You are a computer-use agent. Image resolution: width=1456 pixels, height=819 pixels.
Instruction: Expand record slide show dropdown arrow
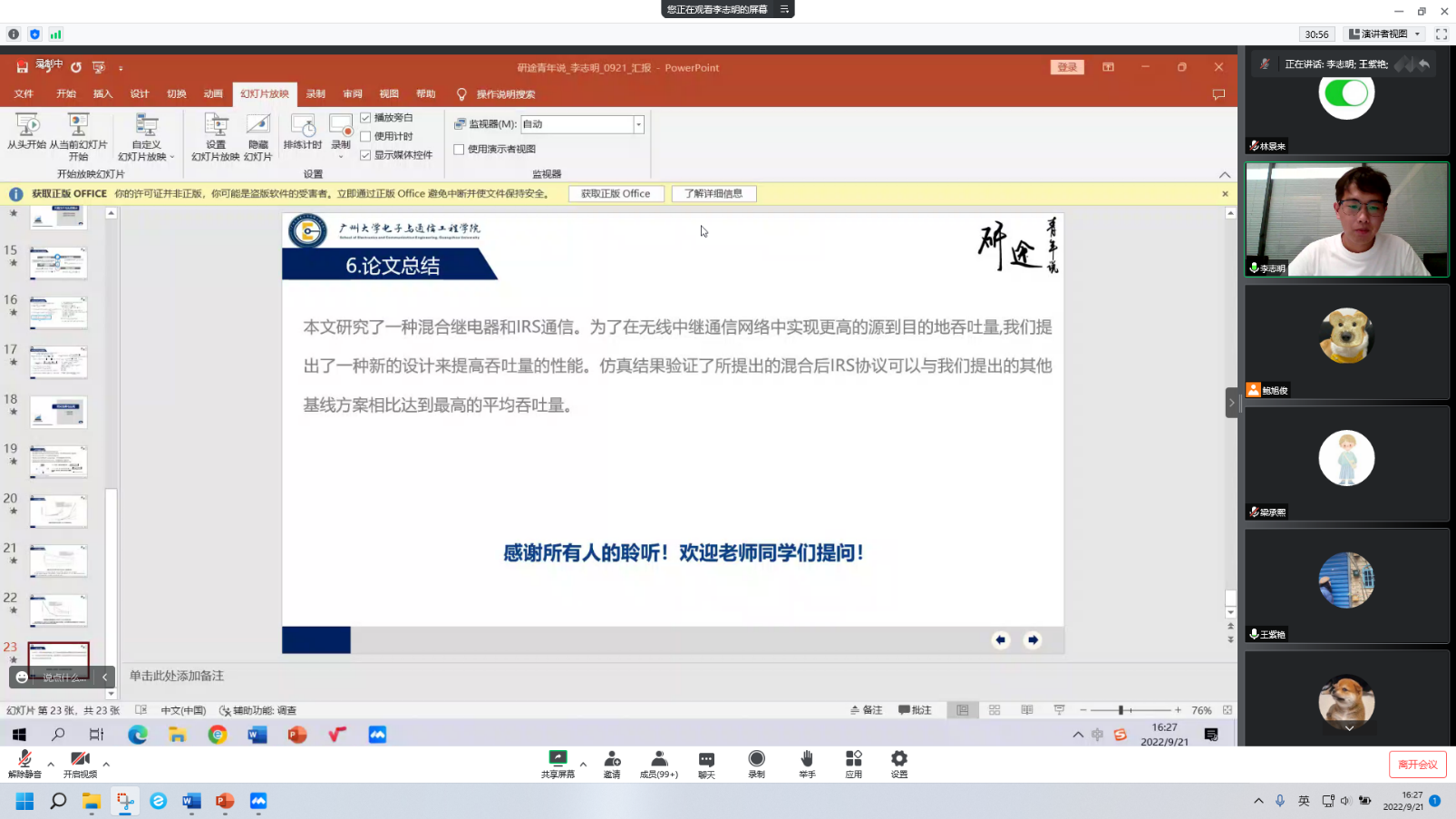(x=341, y=157)
